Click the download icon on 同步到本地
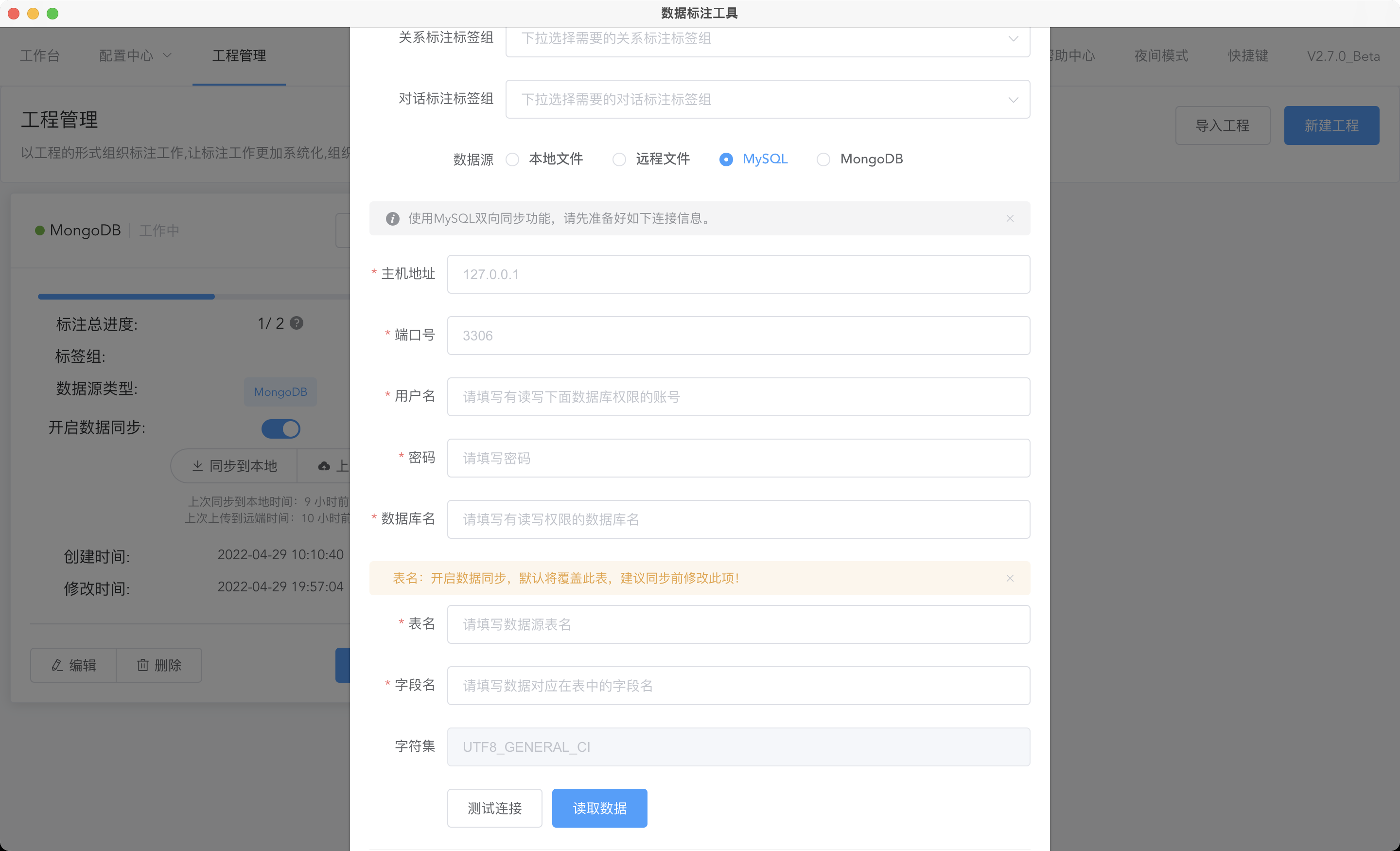 coord(197,465)
